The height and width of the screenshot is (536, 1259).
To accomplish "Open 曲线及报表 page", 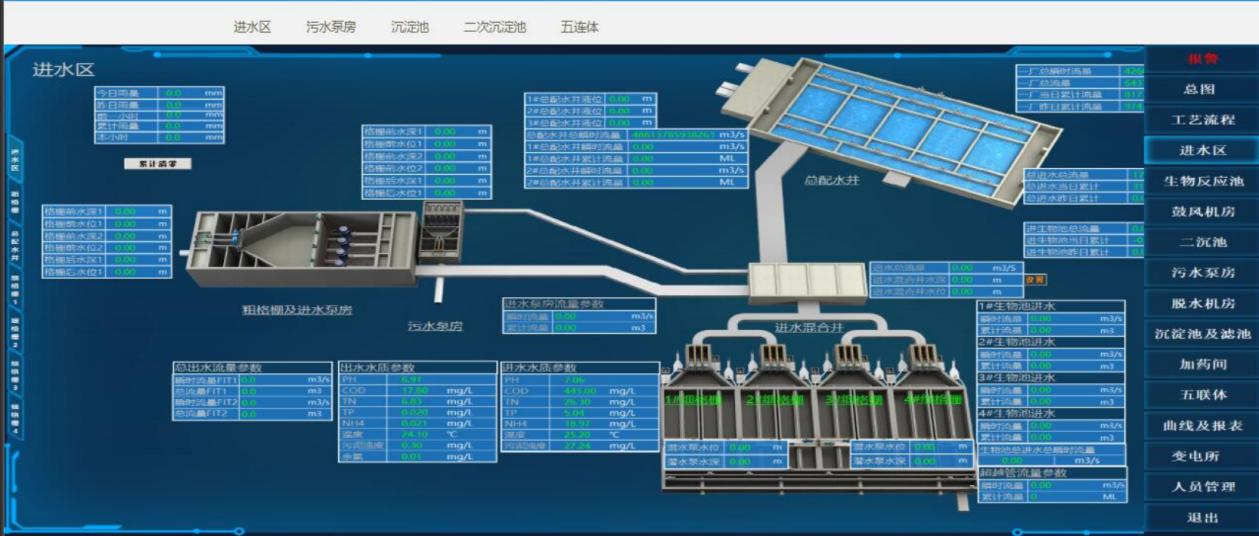I will pos(1201,426).
